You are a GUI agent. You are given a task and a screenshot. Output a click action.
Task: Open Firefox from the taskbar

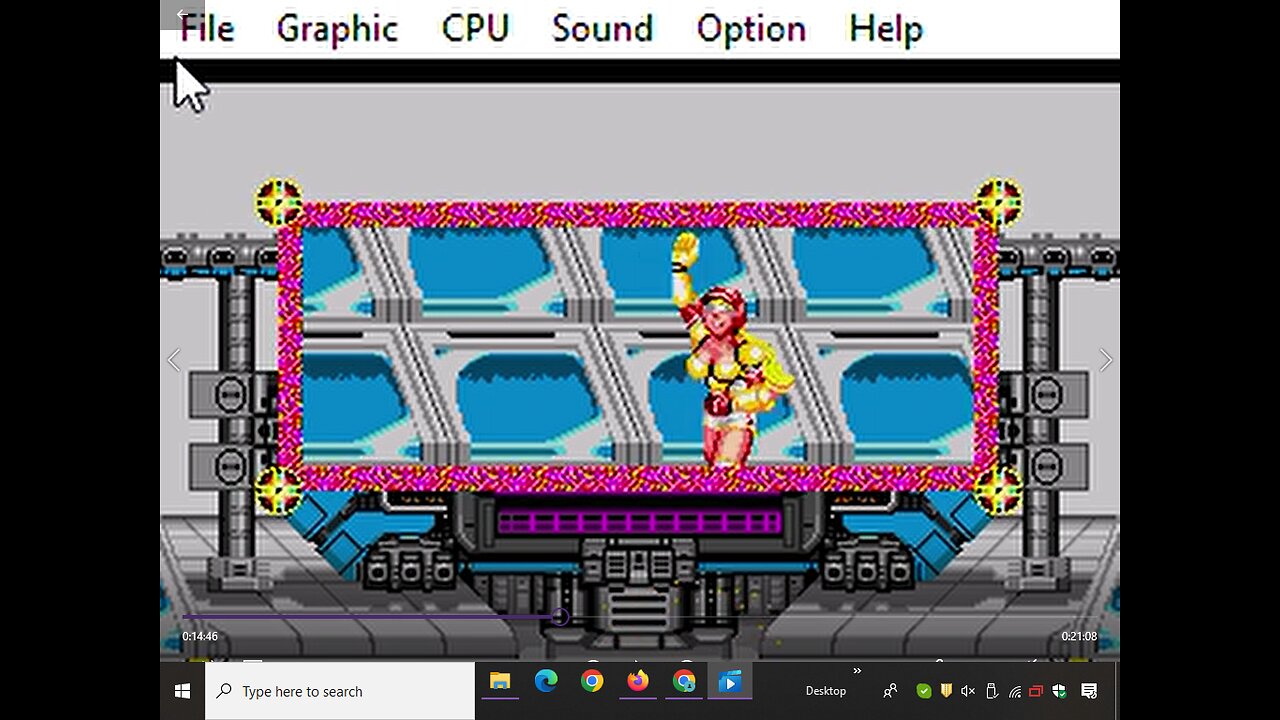638,682
